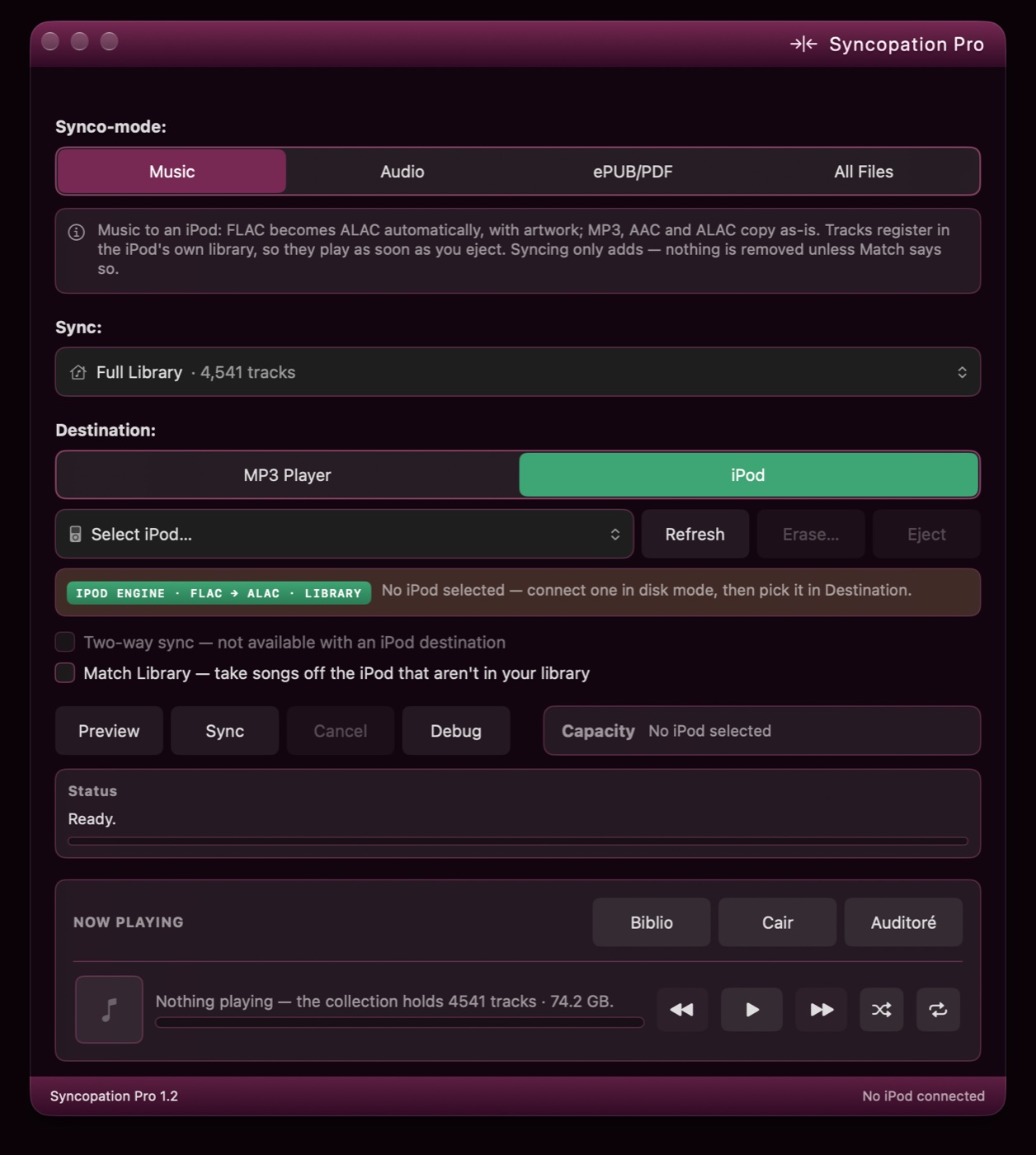Click the IPOD ENGINE · FLAC → ALAC · LIBRARY badge
This screenshot has height=1155, width=1036.
tap(219, 593)
